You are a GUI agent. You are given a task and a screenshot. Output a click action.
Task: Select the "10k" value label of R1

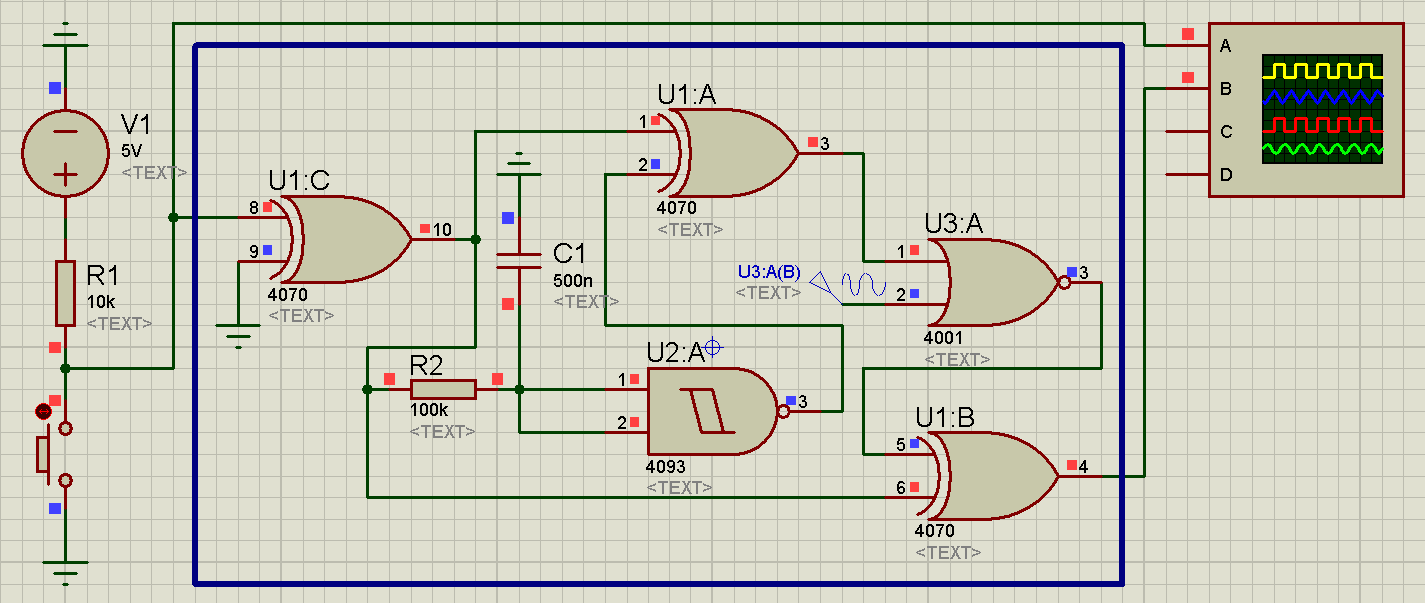[x=102, y=302]
